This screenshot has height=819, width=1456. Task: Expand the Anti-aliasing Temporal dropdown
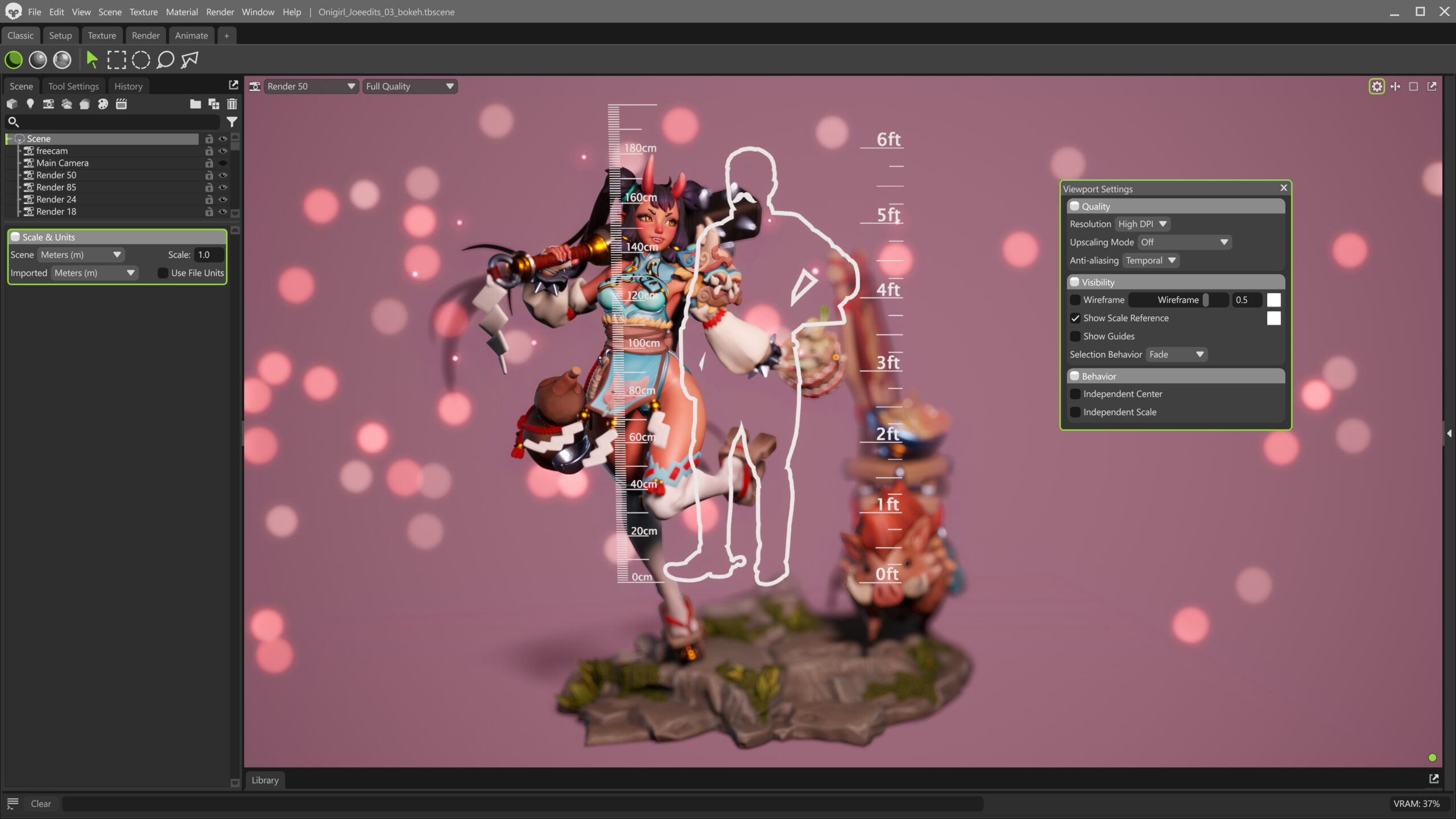[x=1151, y=260]
